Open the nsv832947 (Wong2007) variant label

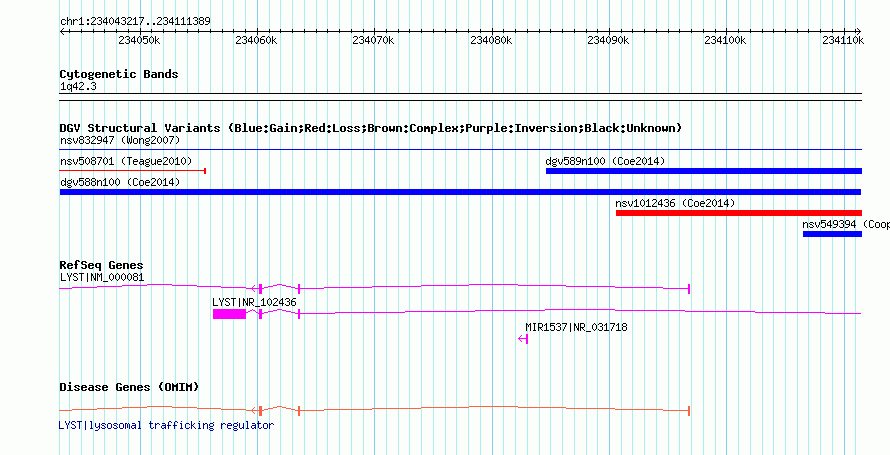click(120, 140)
